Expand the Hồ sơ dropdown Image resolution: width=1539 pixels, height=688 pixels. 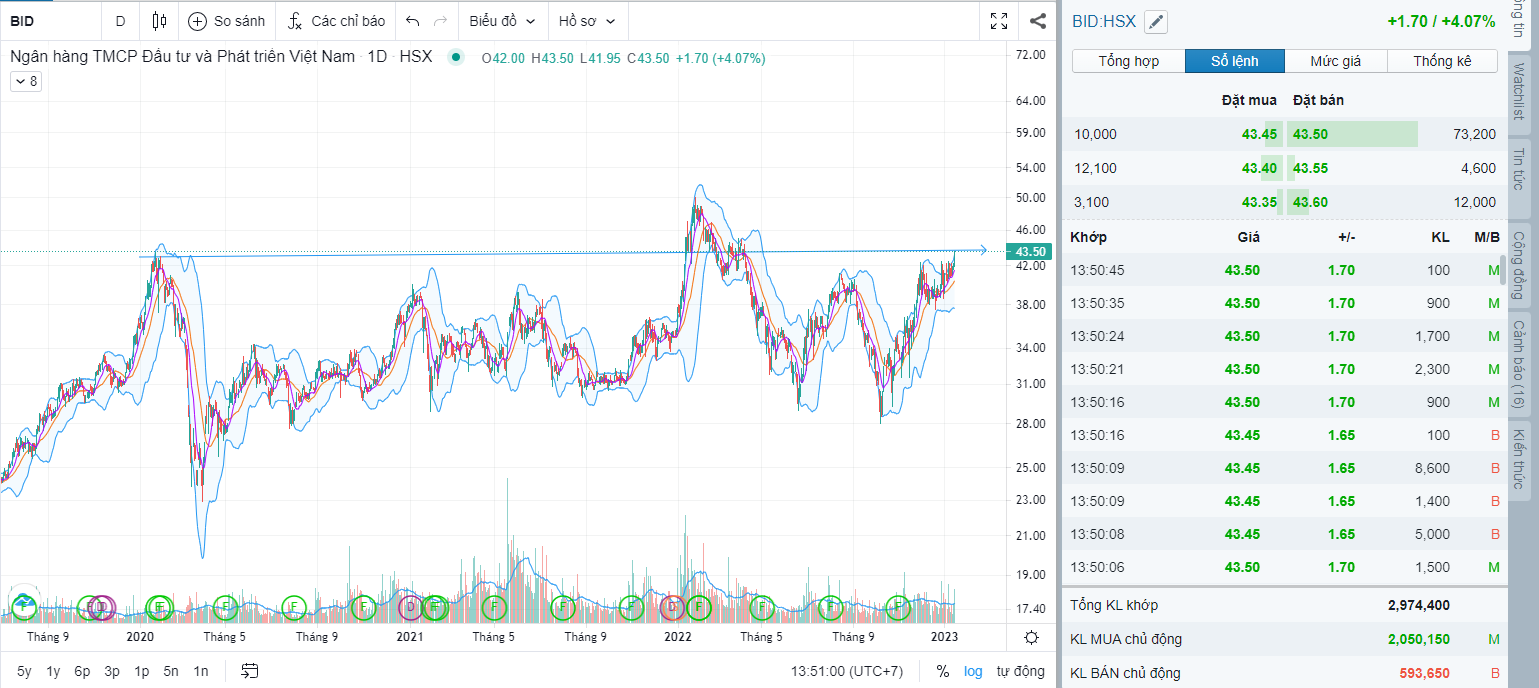point(587,21)
